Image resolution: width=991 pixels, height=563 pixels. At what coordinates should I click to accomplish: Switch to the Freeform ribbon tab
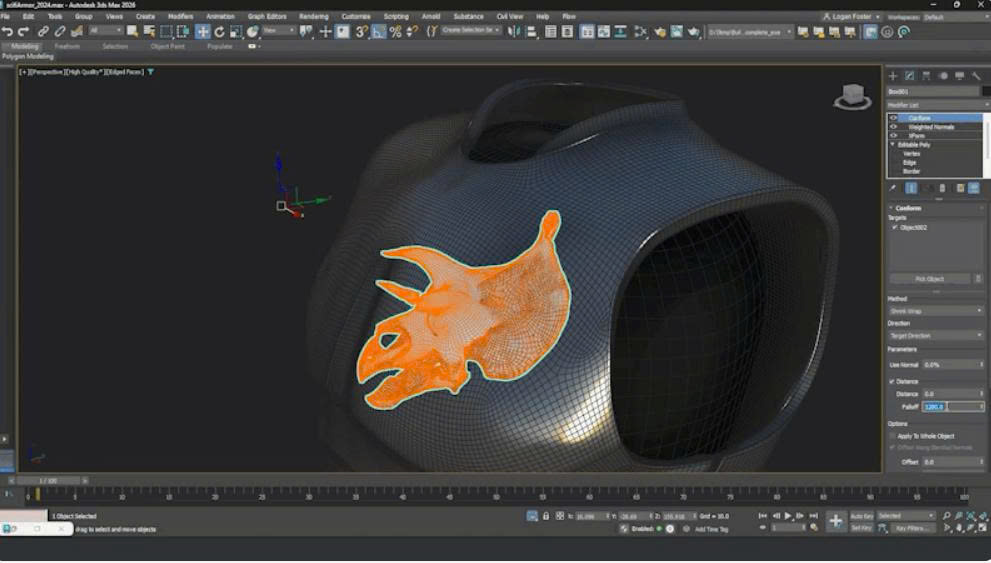[67, 46]
